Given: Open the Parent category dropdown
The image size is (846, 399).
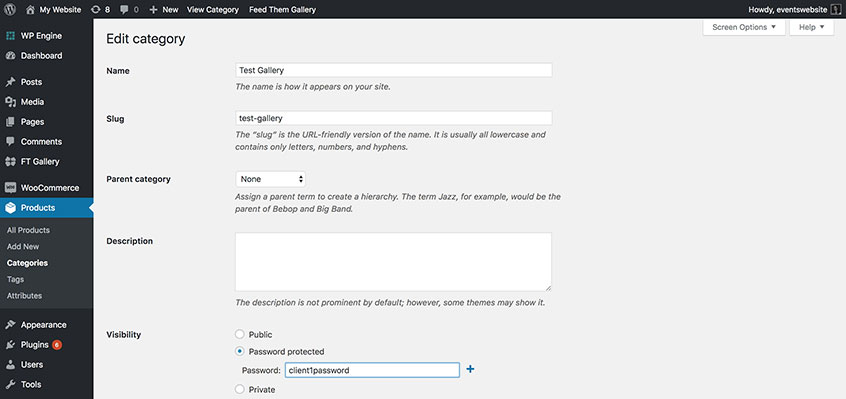Looking at the screenshot, I should (x=270, y=179).
